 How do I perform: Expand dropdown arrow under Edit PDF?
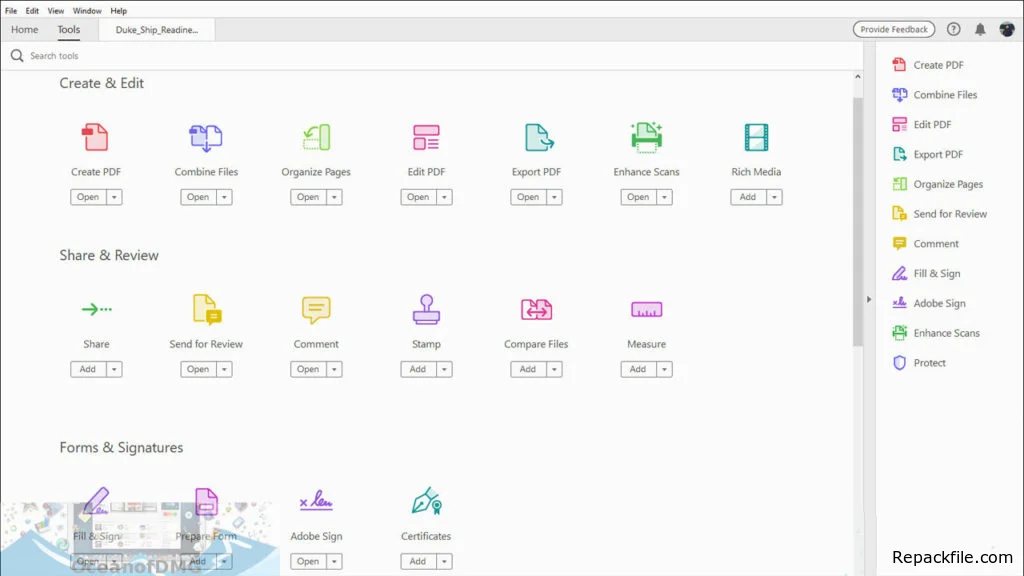444,197
